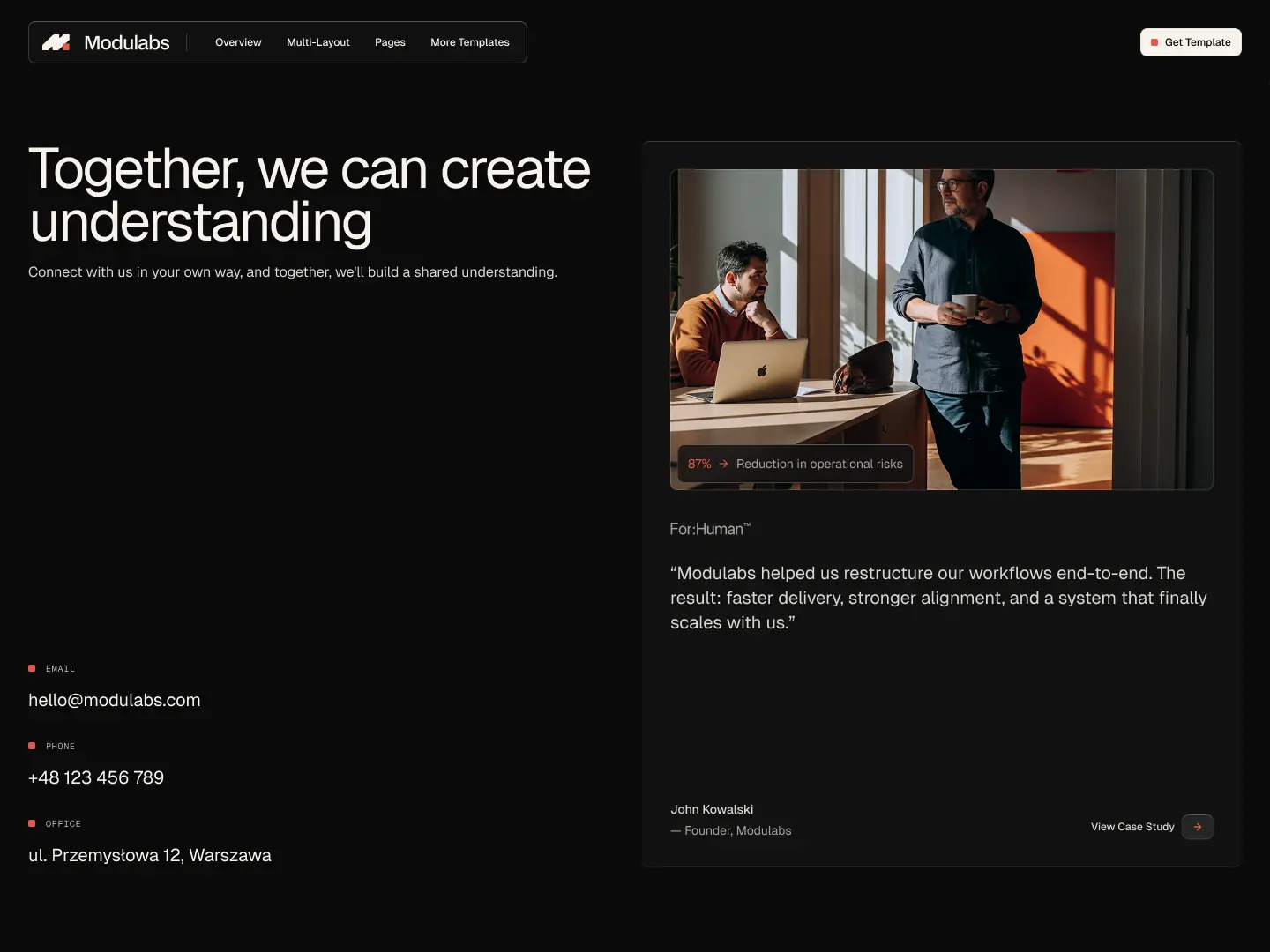Click the red square marker beside EMAIL
Screen dimensions: 1270x952
tap(32, 668)
